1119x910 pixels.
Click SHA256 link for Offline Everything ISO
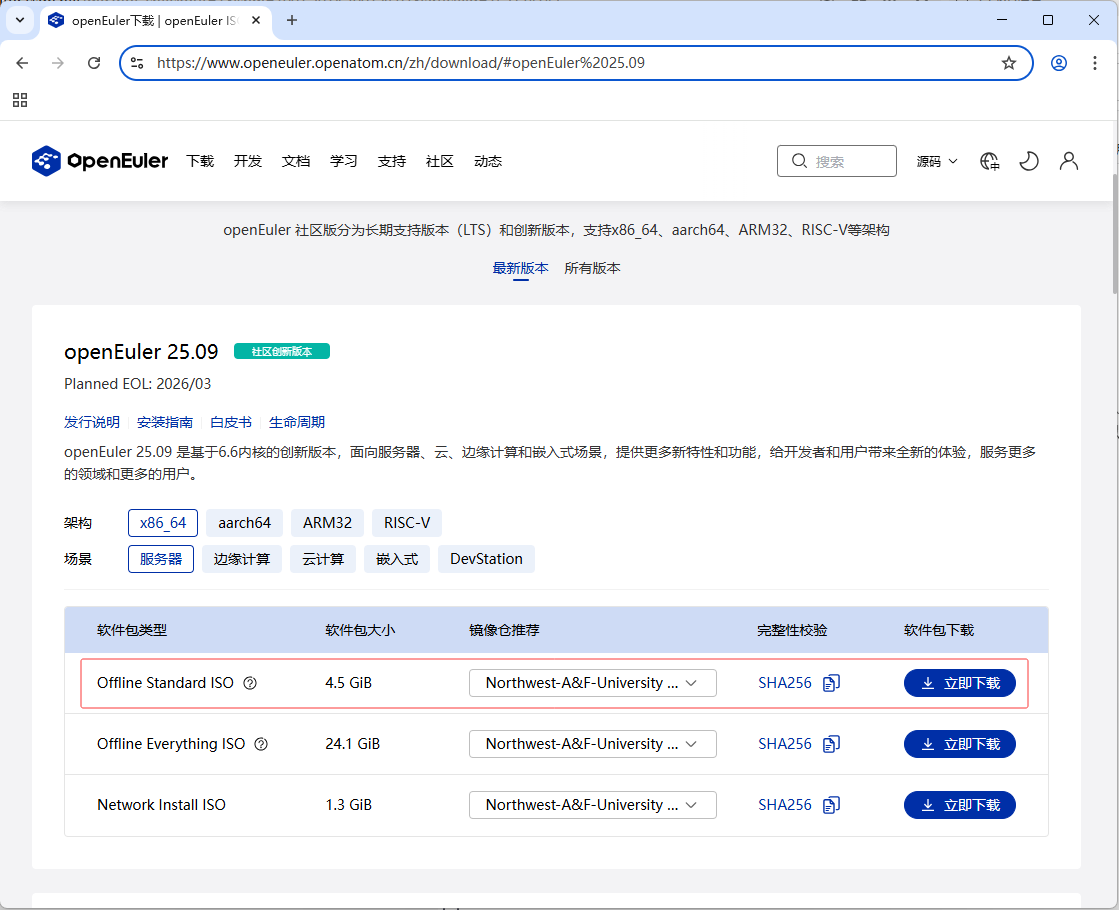coord(784,744)
